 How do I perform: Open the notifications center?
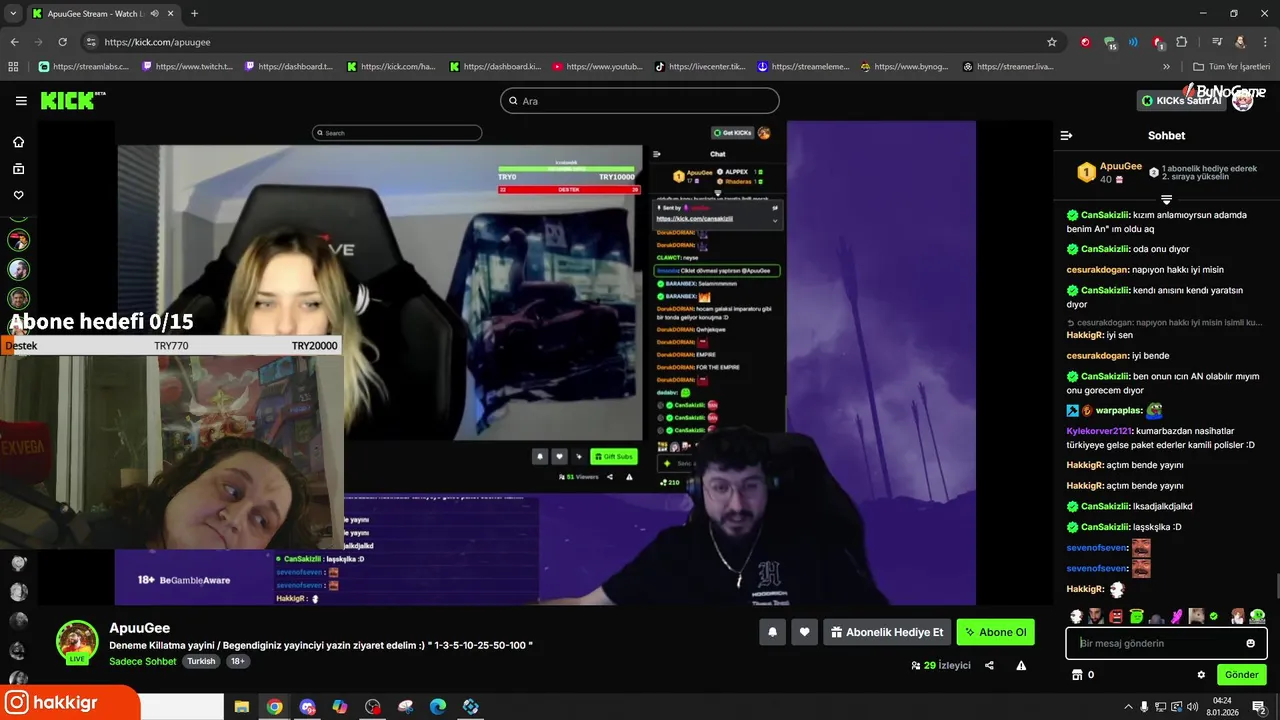pyautogui.click(x=1258, y=707)
